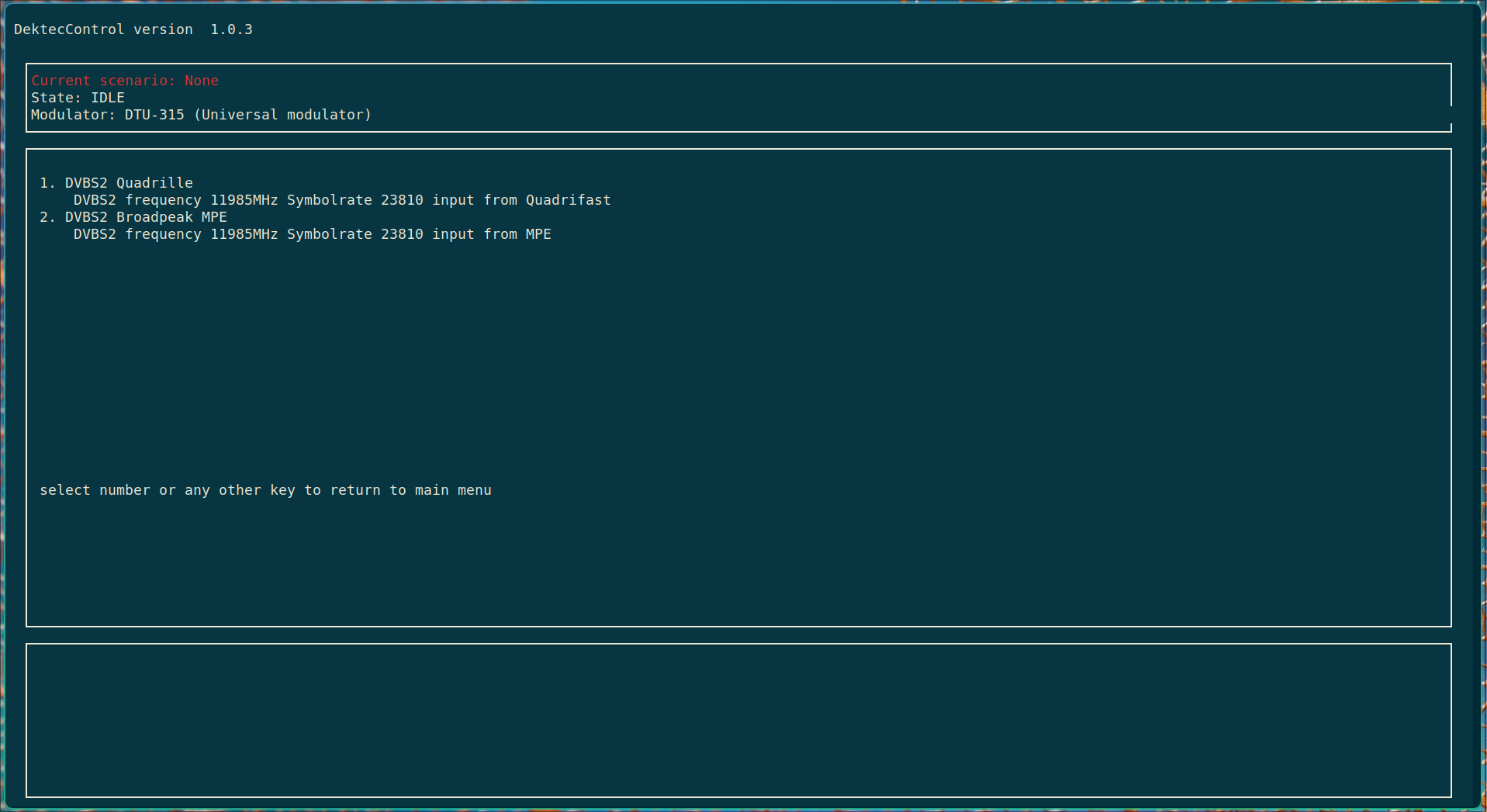Viewport: 1487px width, 812px height.
Task: Click 11985MHz in the Broadpeak description
Action: click(x=244, y=234)
